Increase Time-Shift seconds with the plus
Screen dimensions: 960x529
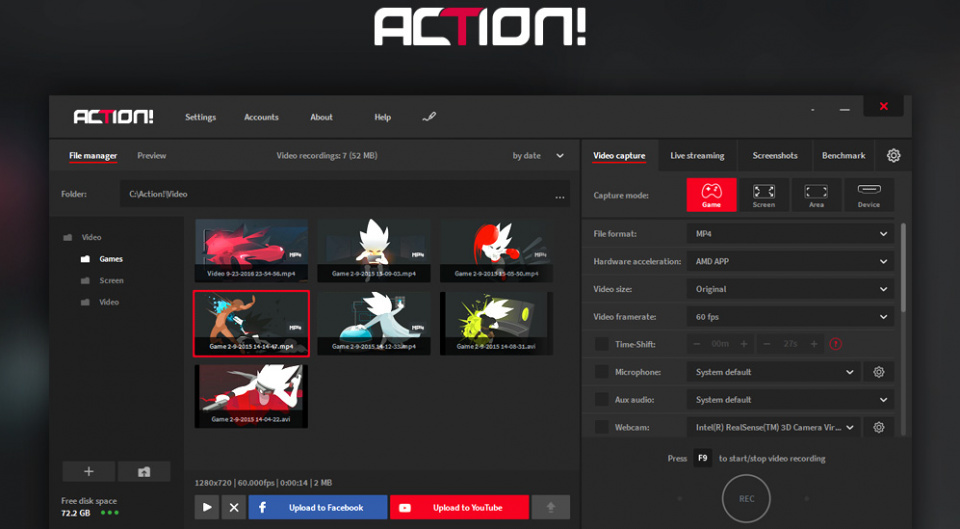pos(814,344)
